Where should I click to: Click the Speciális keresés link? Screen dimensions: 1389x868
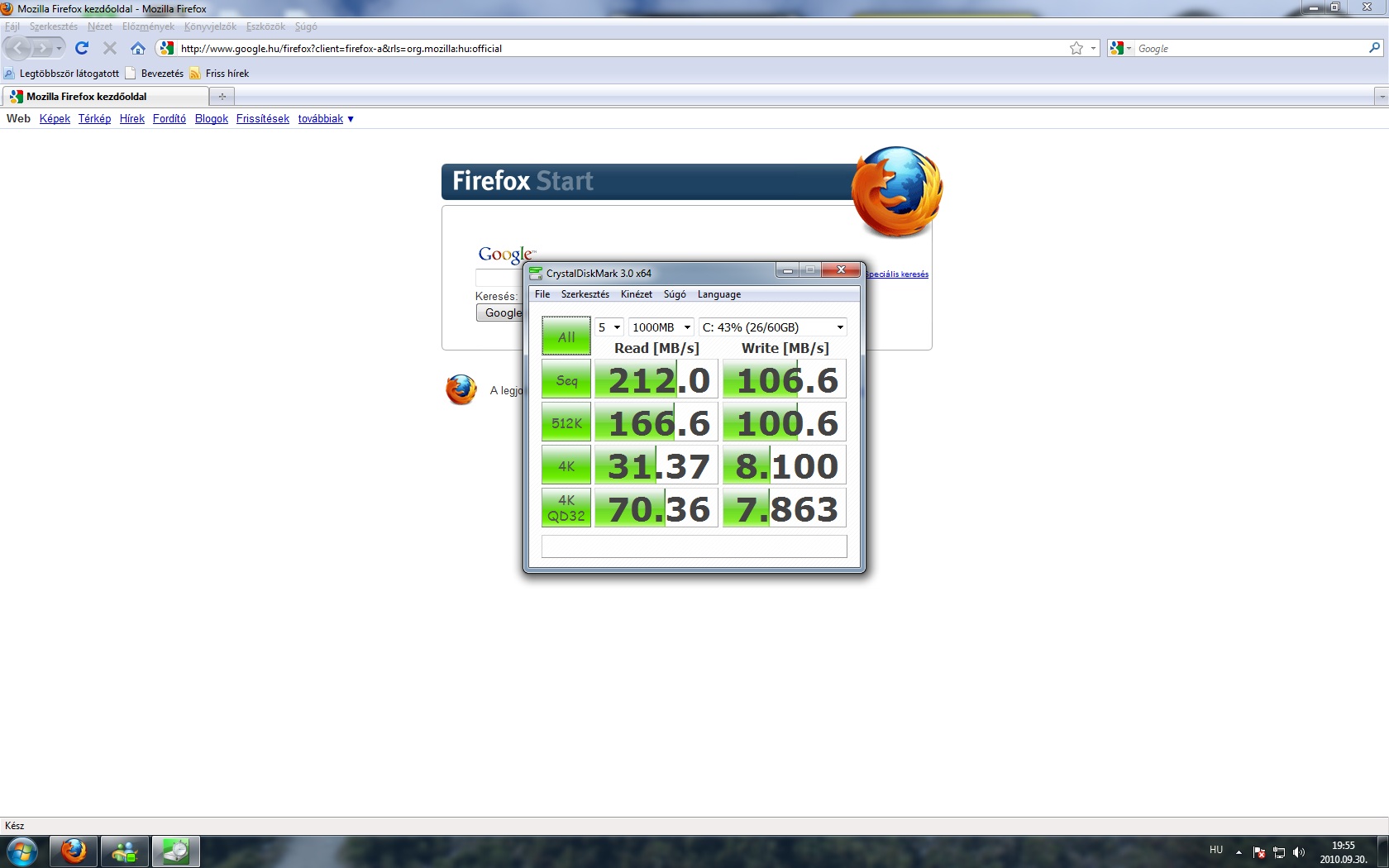897,274
